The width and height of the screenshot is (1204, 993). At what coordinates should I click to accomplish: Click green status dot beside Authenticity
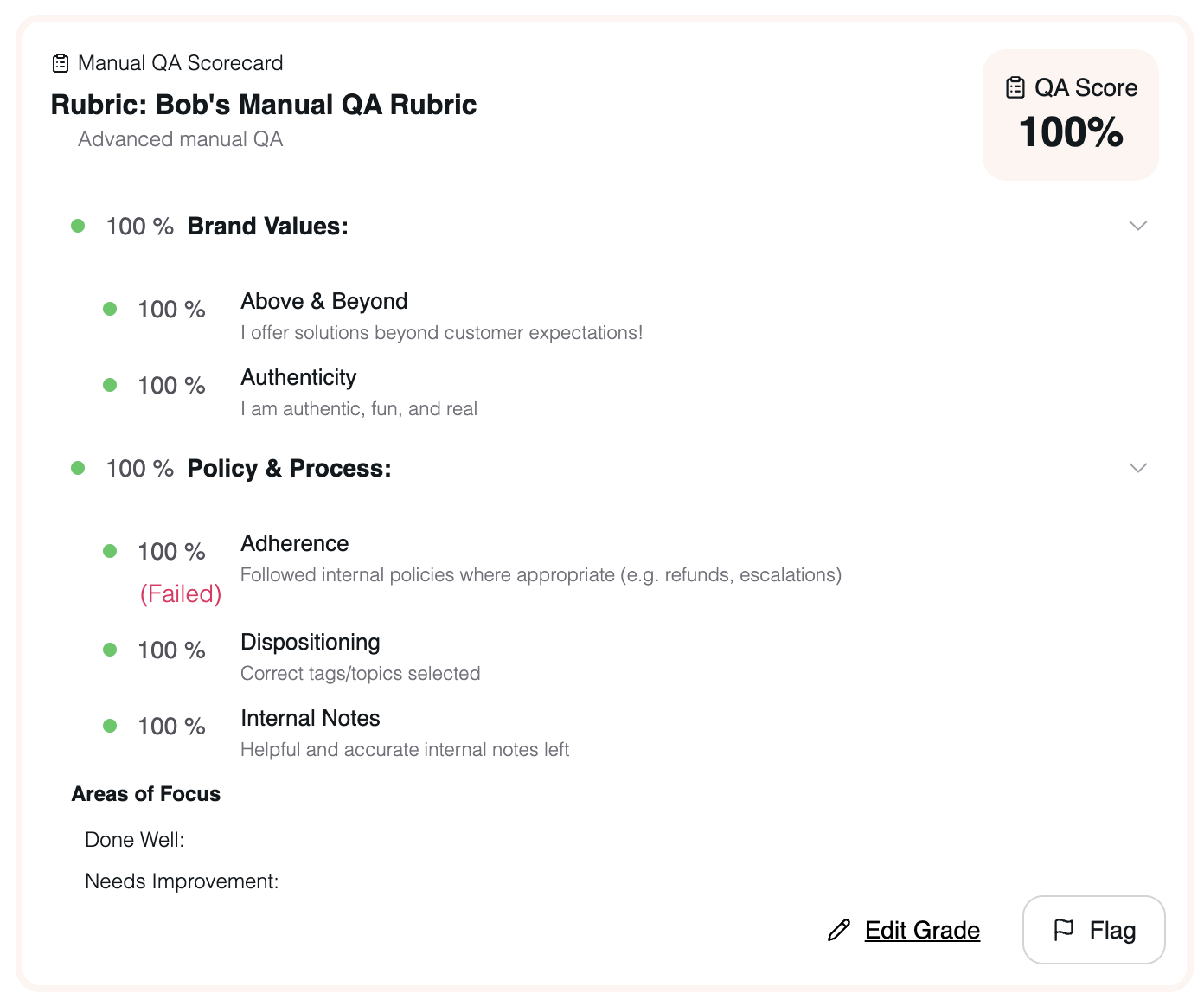(x=110, y=385)
